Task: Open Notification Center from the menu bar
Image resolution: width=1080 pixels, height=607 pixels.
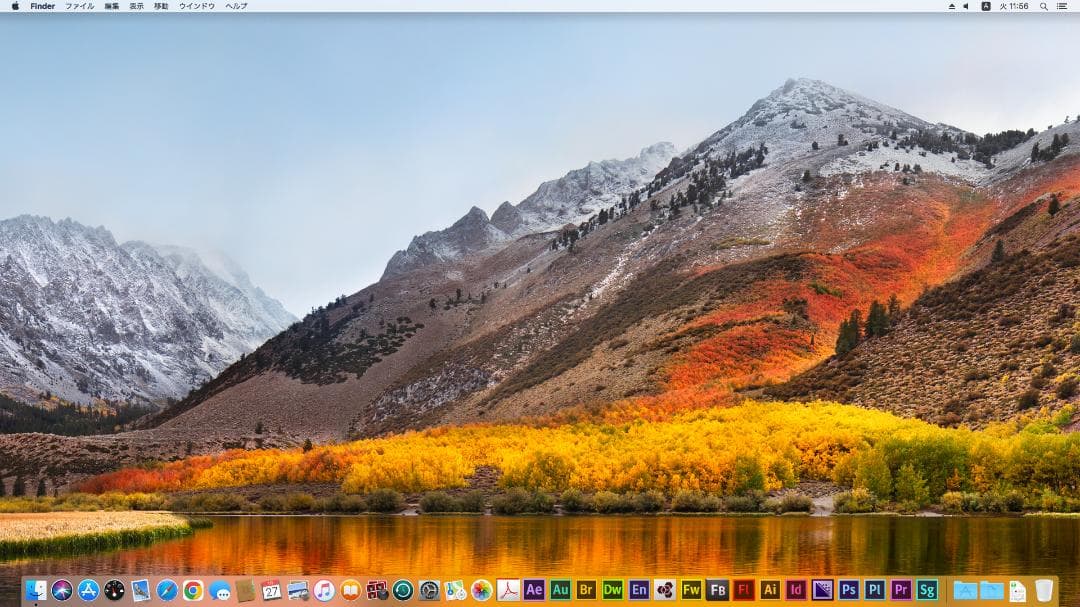Action: (x=1063, y=6)
